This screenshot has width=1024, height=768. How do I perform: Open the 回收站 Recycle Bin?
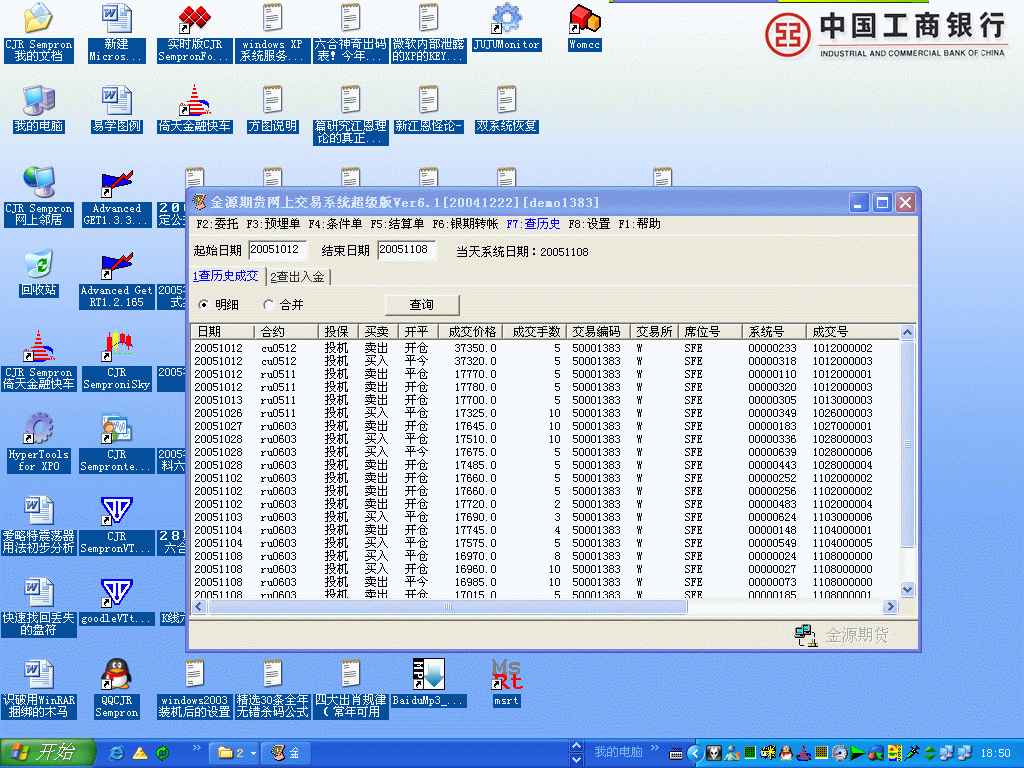click(x=39, y=265)
